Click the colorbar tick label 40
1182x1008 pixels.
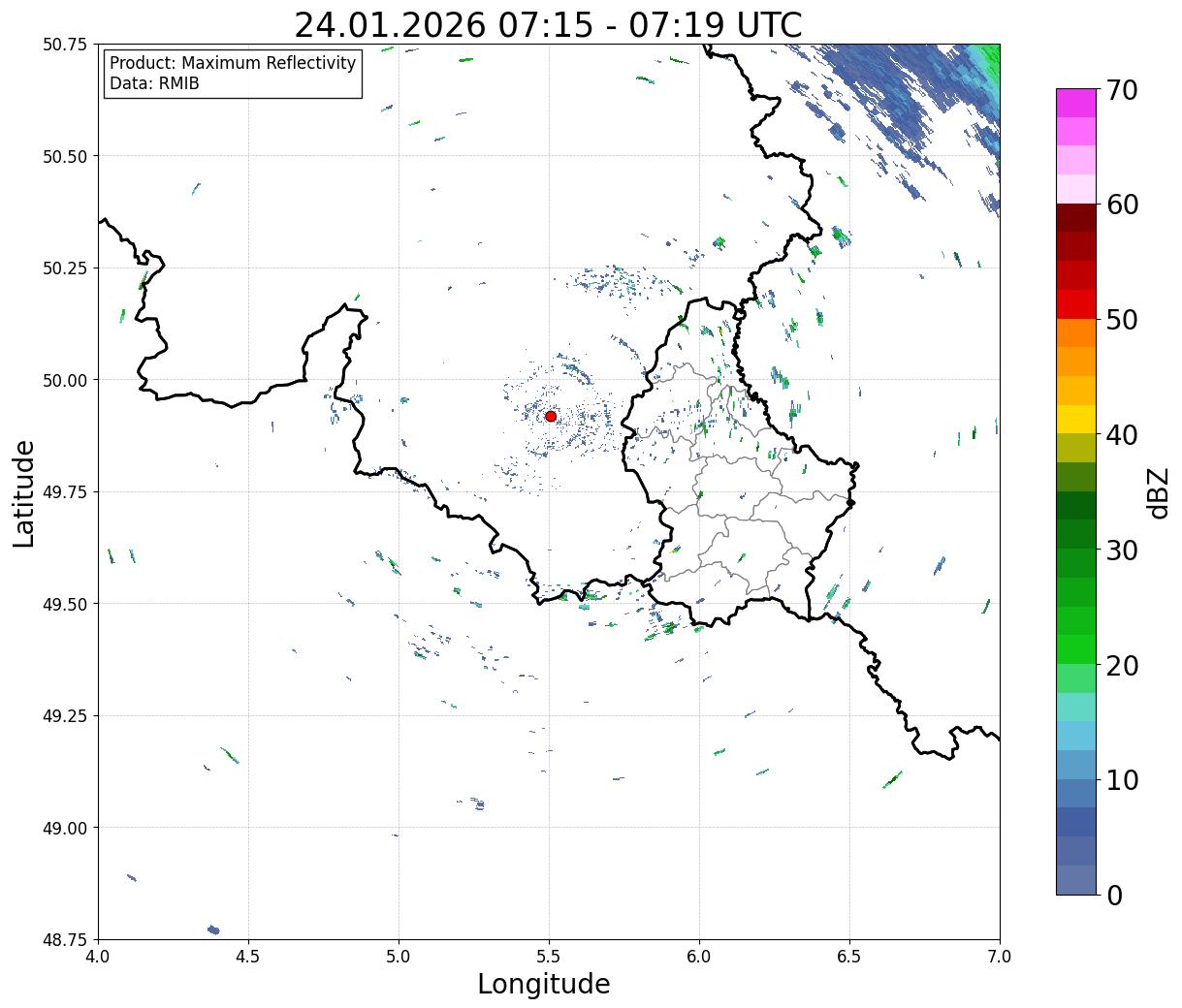(x=1121, y=435)
